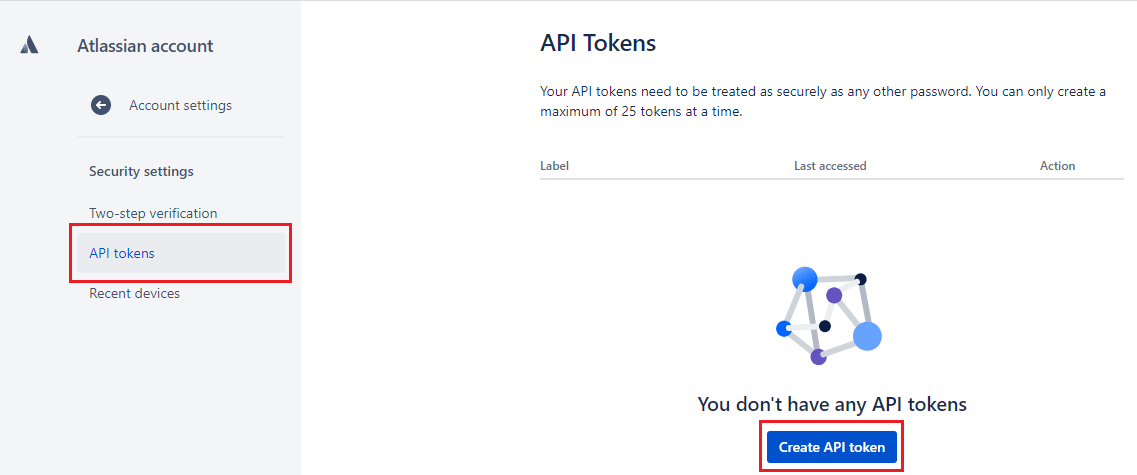
Task: Click the Label column header
Action: 555,166
